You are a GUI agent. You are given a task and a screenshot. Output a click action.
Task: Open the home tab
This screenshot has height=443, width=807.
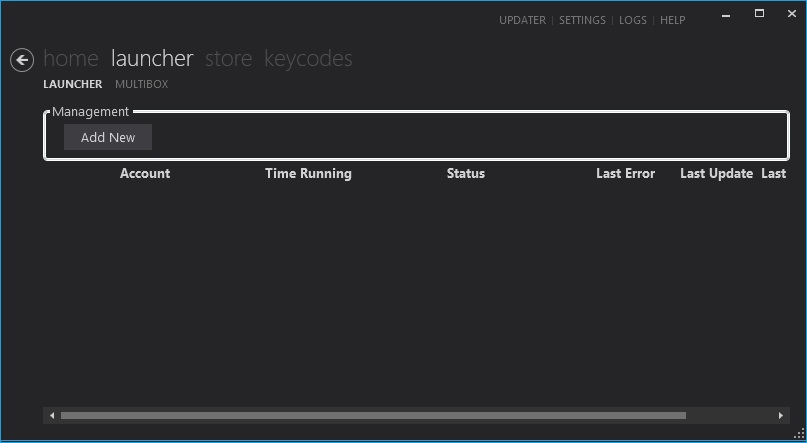pyautogui.click(x=71, y=59)
